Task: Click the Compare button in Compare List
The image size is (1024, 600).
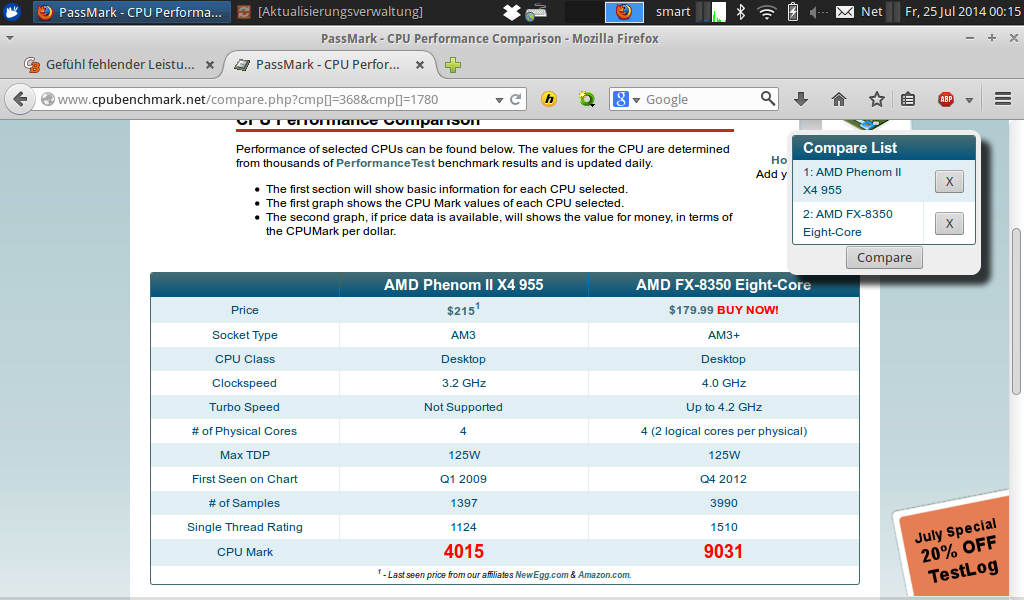Action: click(884, 257)
